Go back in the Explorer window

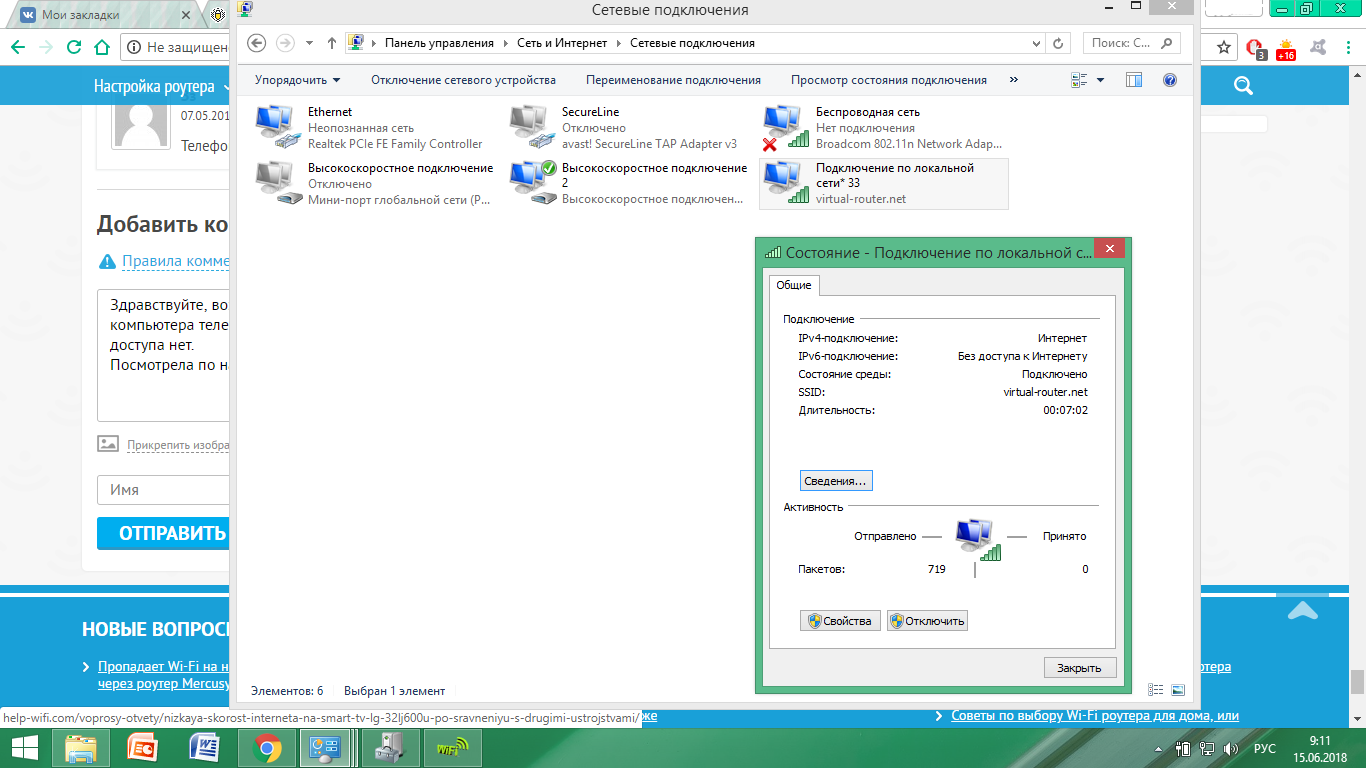[x=257, y=43]
